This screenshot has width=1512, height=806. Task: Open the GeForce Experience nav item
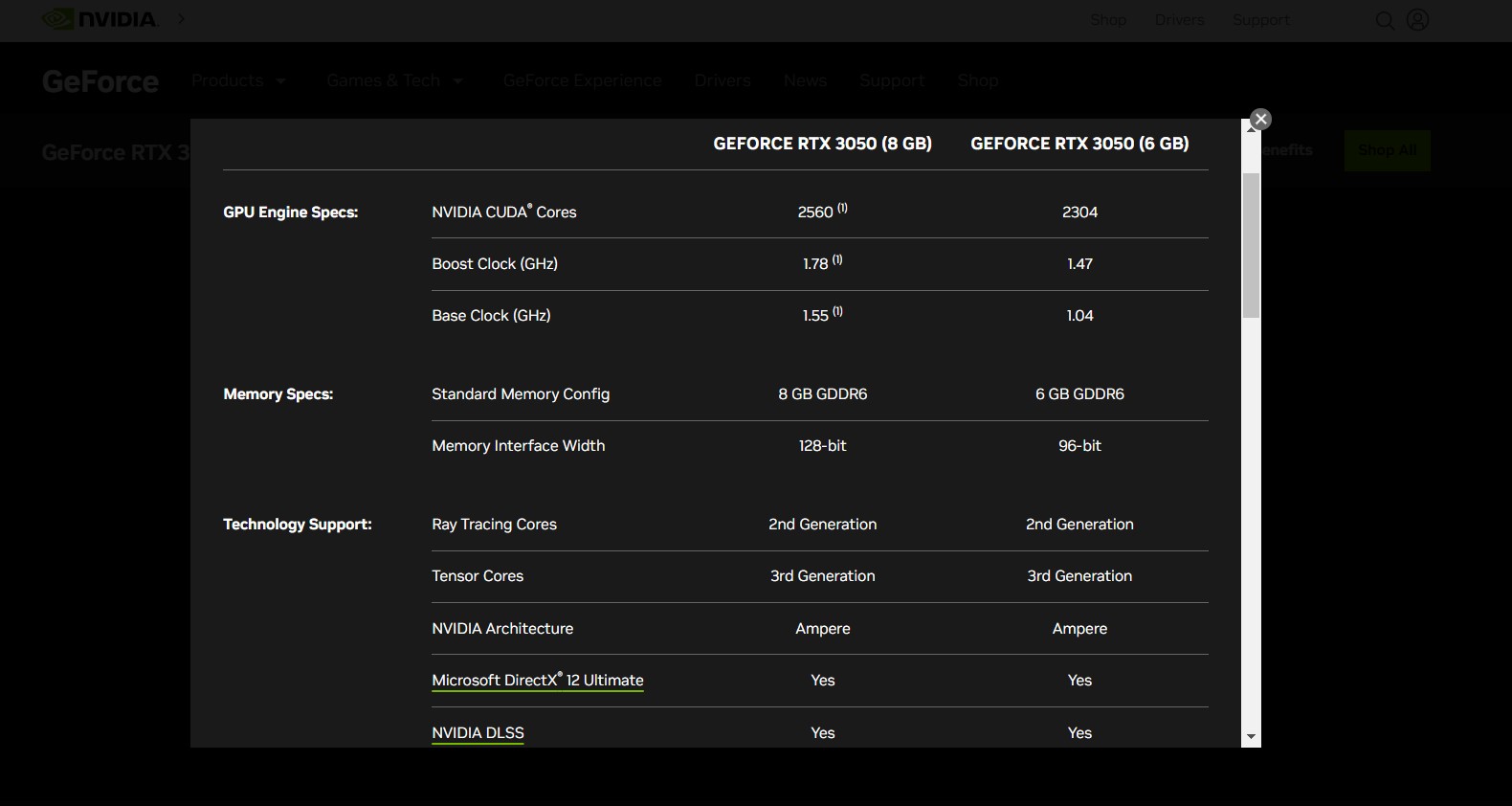coord(582,81)
